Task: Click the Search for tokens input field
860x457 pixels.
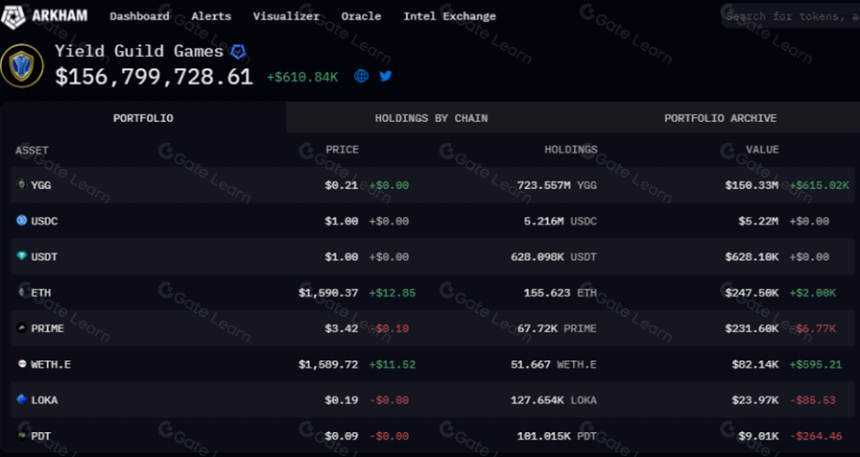Action: [x=790, y=16]
